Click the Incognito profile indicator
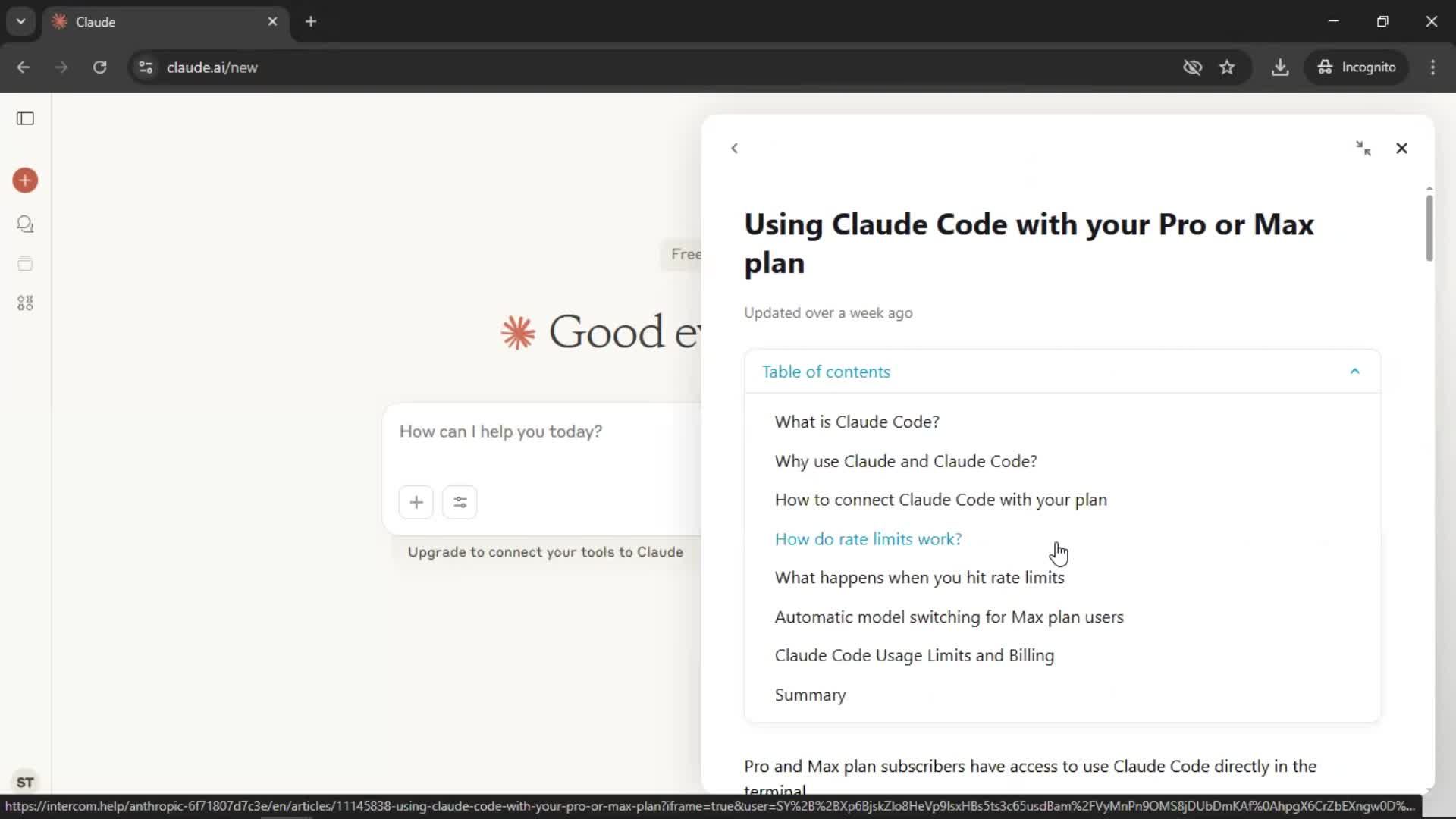Image resolution: width=1456 pixels, height=819 pixels. 1357,67
